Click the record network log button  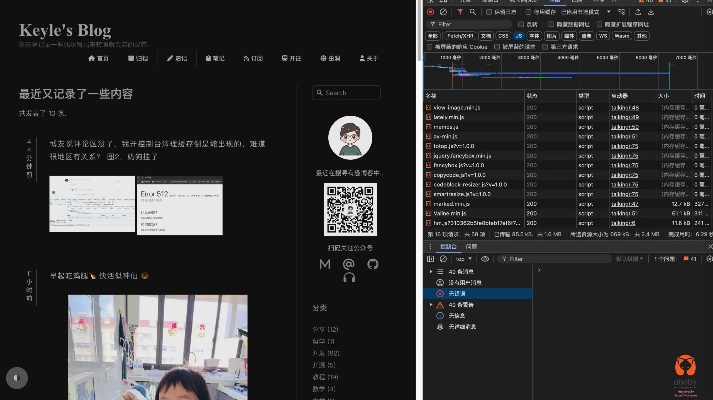point(430,12)
